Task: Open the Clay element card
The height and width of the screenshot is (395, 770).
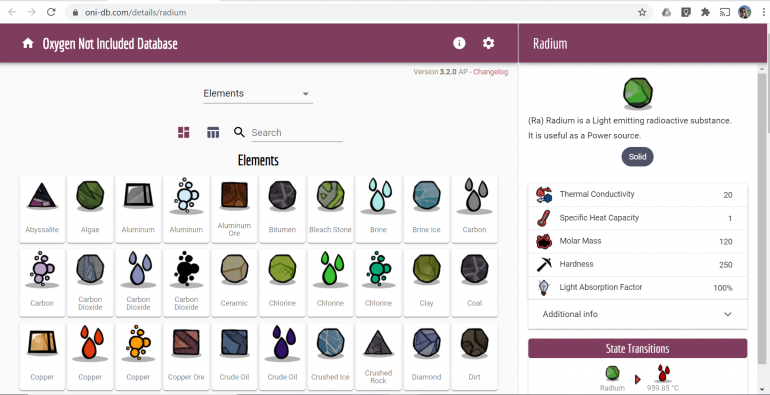Action: [x=427, y=282]
